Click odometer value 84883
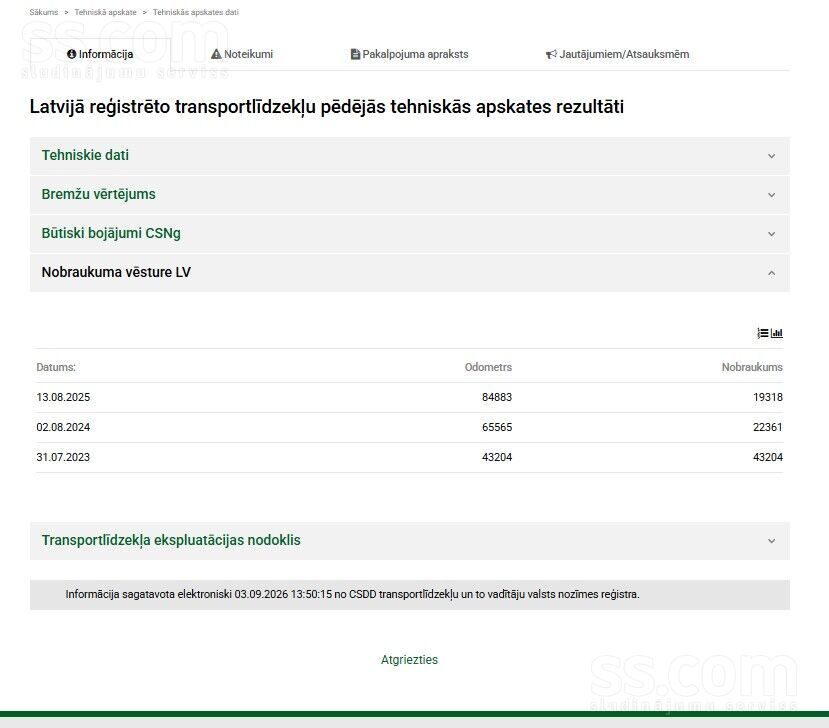 pyautogui.click(x=497, y=397)
